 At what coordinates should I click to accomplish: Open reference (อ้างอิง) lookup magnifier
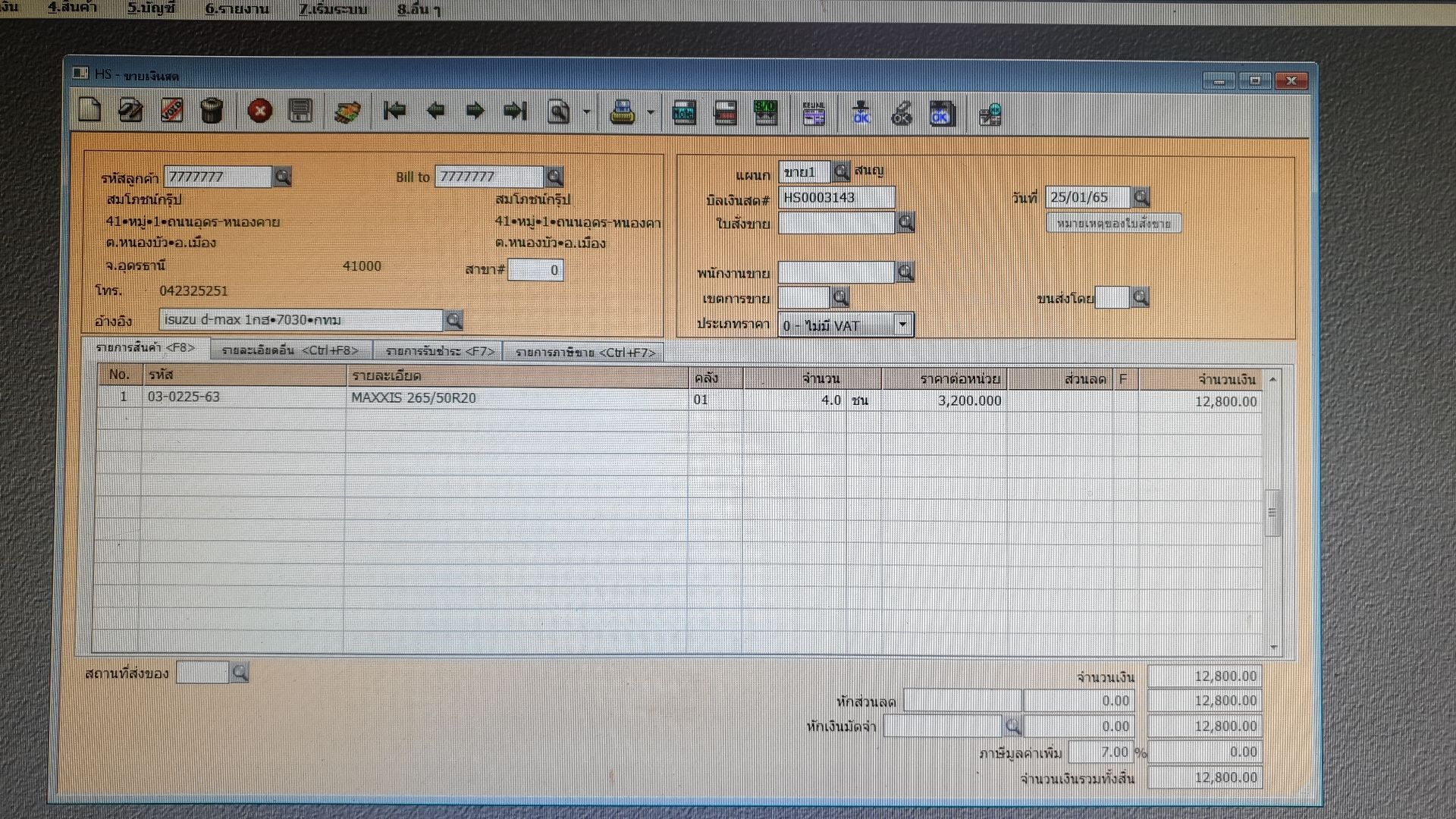pyautogui.click(x=453, y=320)
